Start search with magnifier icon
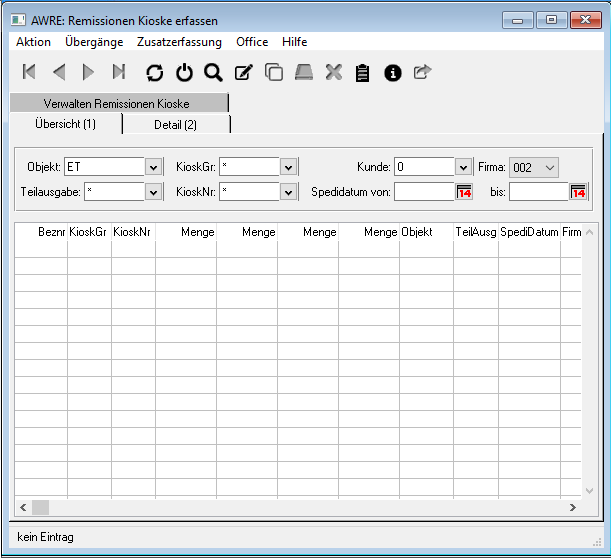 (x=213, y=72)
